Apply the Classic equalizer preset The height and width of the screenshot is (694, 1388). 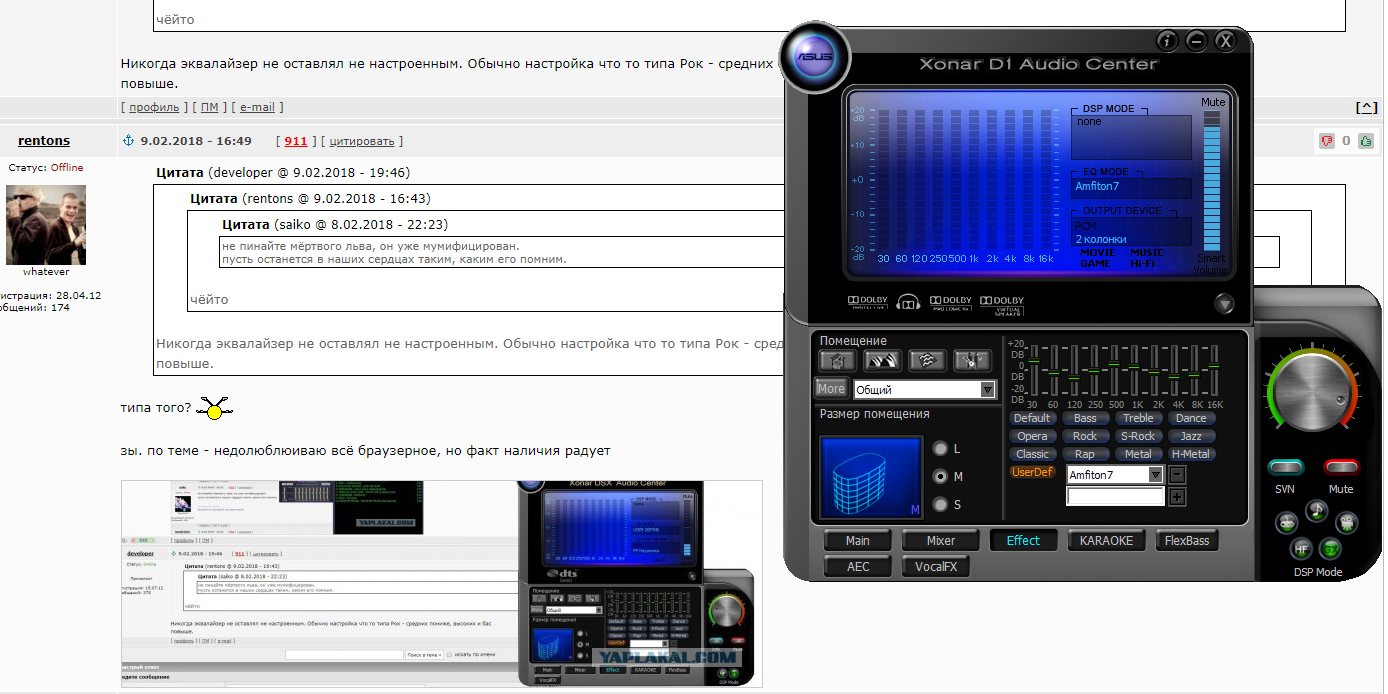1032,454
